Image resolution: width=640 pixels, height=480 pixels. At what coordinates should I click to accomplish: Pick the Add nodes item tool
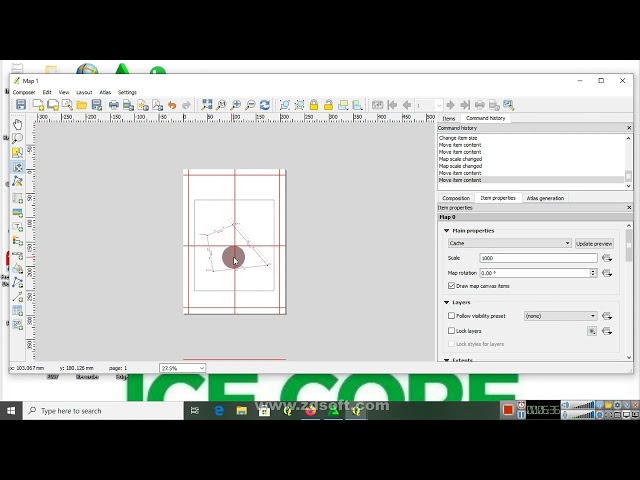(x=18, y=282)
